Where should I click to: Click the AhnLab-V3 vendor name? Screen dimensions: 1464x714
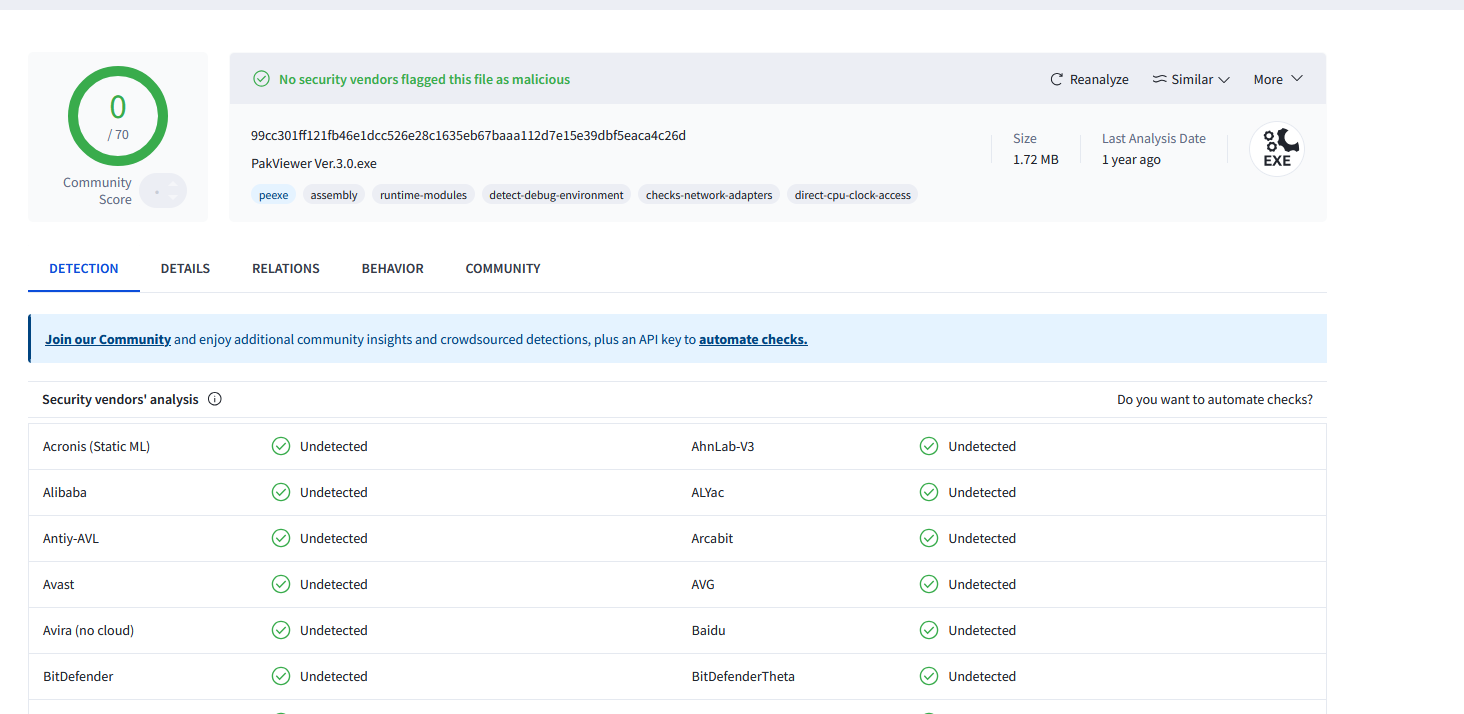point(723,446)
